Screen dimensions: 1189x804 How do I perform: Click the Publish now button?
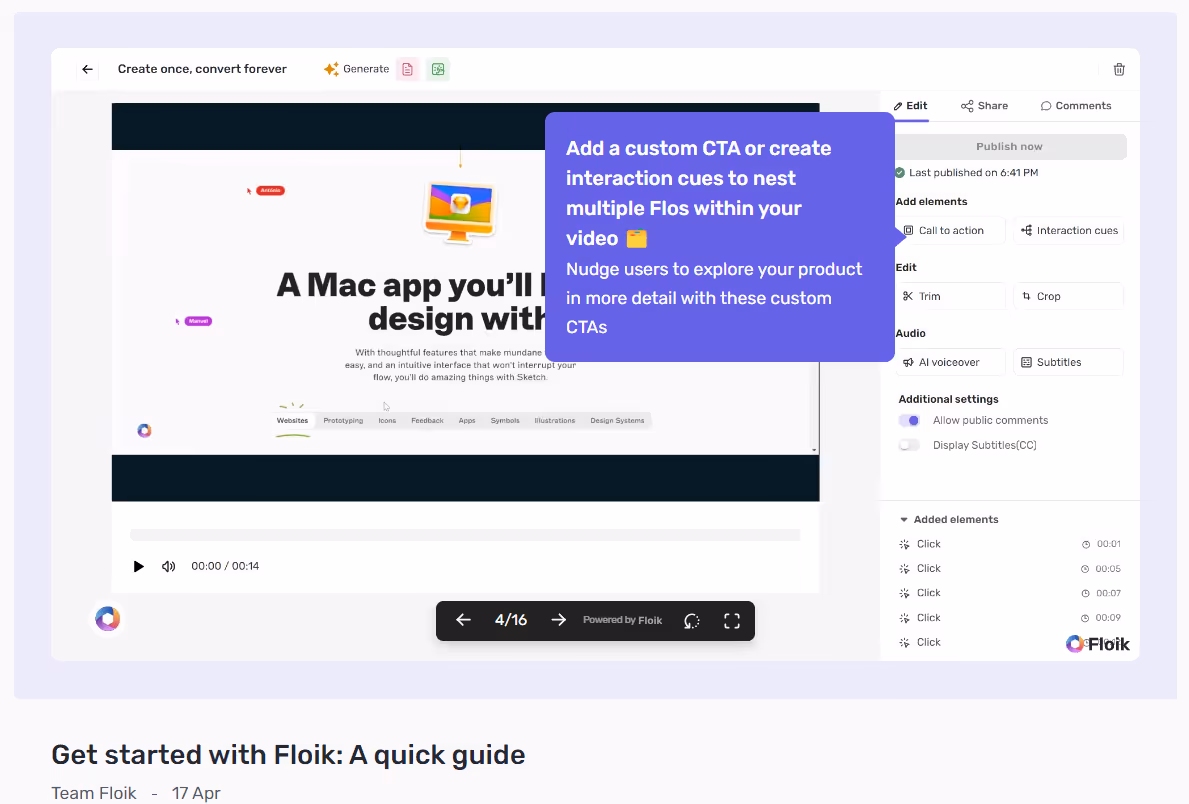[1009, 146]
